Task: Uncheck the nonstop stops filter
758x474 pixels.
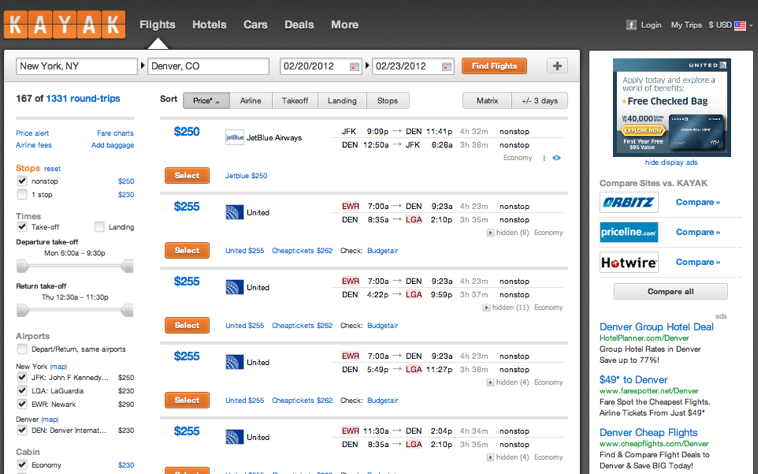Action: tap(22, 181)
